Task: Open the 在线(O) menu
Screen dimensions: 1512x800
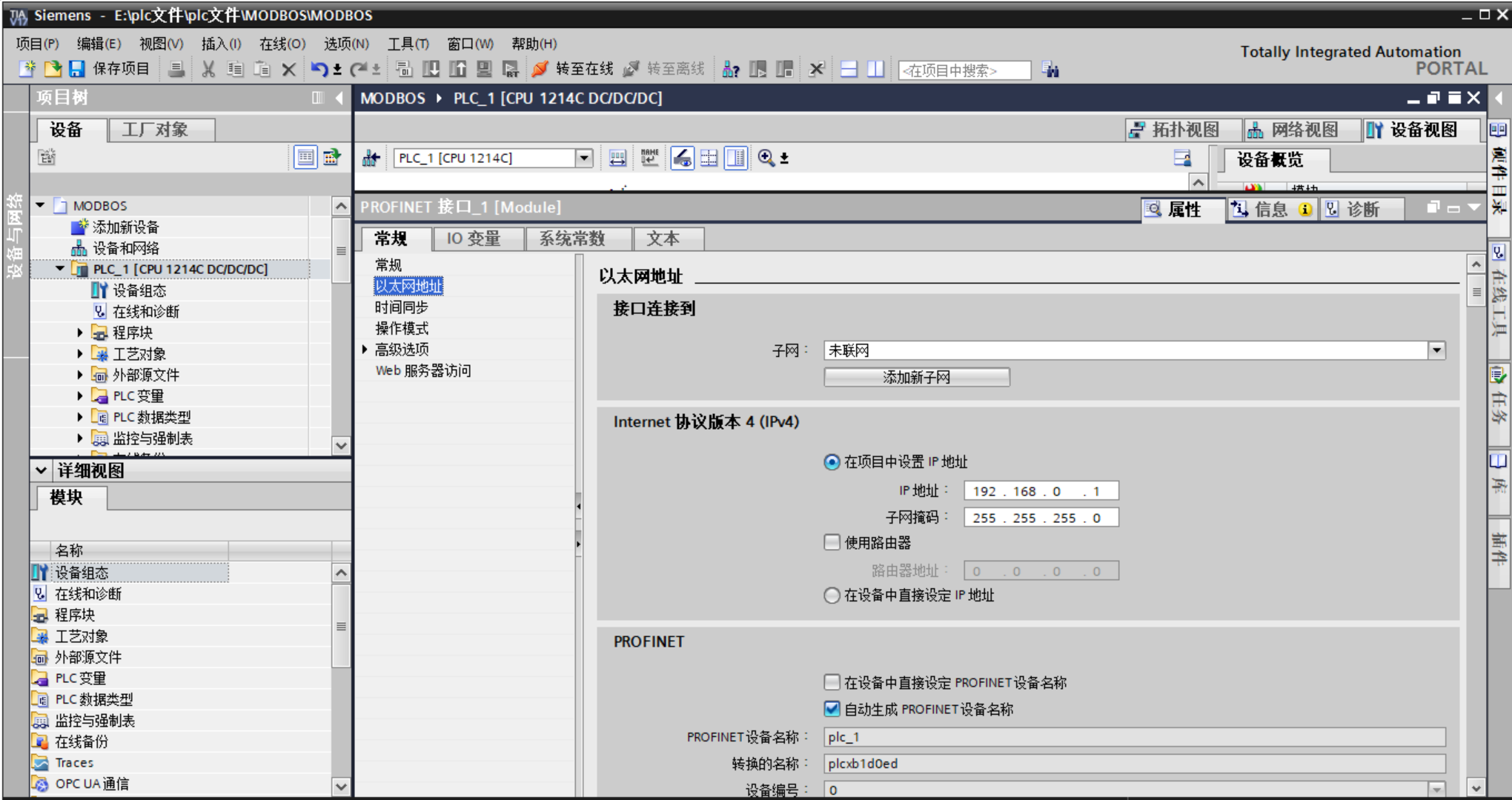Action: click(282, 44)
